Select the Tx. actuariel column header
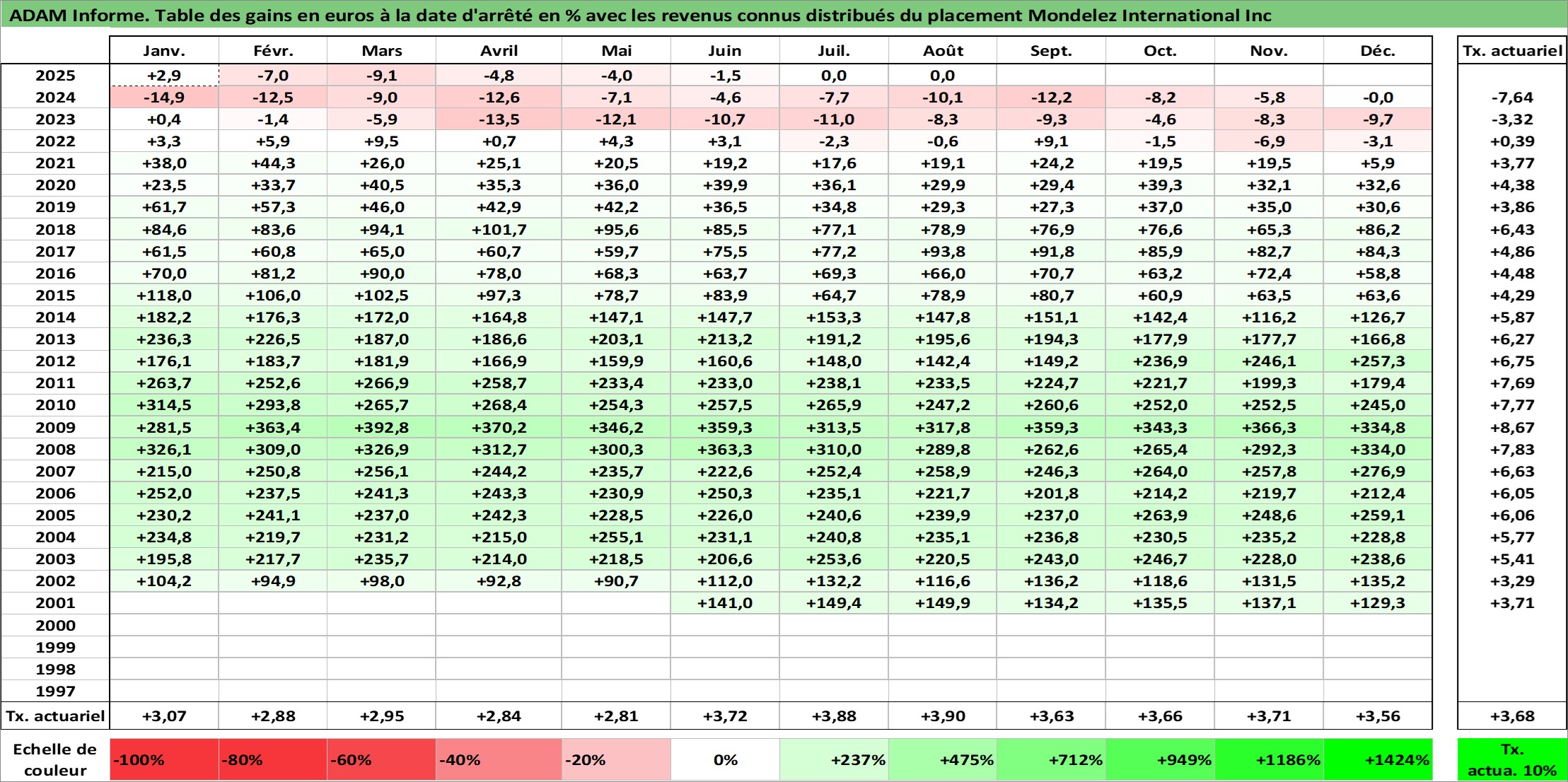The height and width of the screenshot is (782, 1568). [1512, 51]
